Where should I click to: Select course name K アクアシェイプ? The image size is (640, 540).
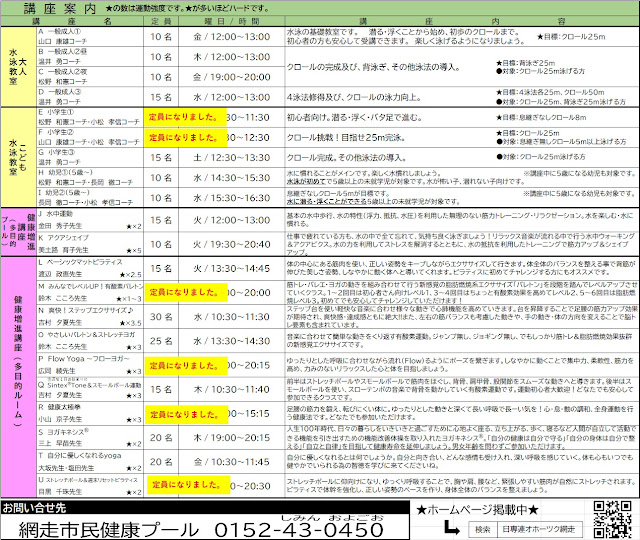[x=63, y=238]
